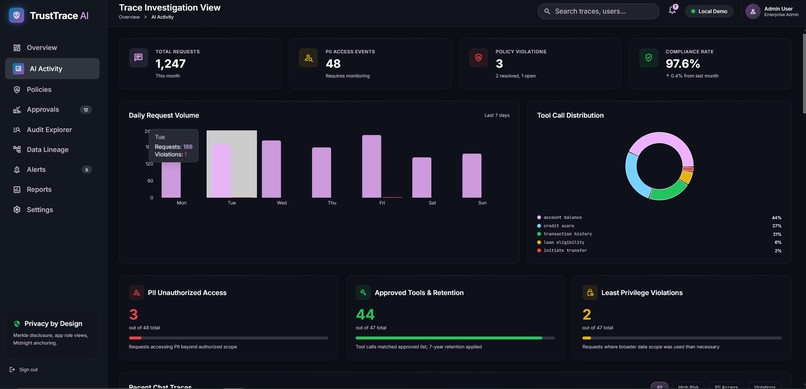806x389 pixels.
Task: Click the "transaction history" legend entry
Action: pos(564,234)
